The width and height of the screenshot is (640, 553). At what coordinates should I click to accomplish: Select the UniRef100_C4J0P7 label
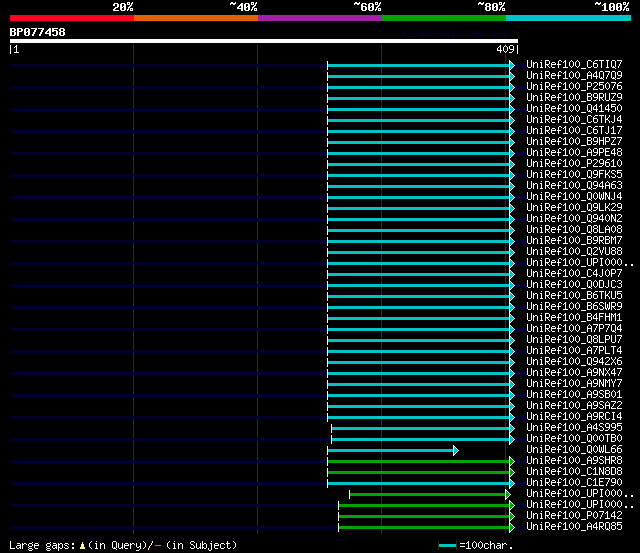coord(574,274)
